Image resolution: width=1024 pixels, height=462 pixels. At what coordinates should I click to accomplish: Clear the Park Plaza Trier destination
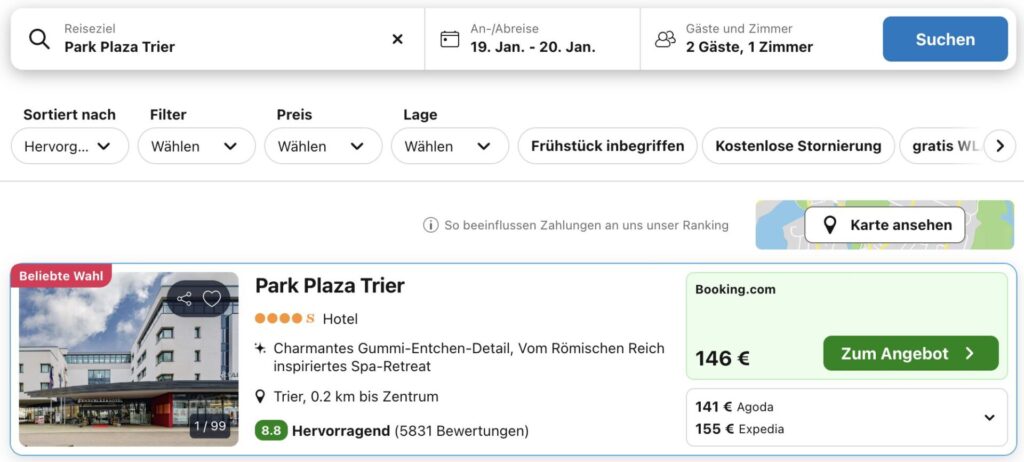click(x=397, y=39)
